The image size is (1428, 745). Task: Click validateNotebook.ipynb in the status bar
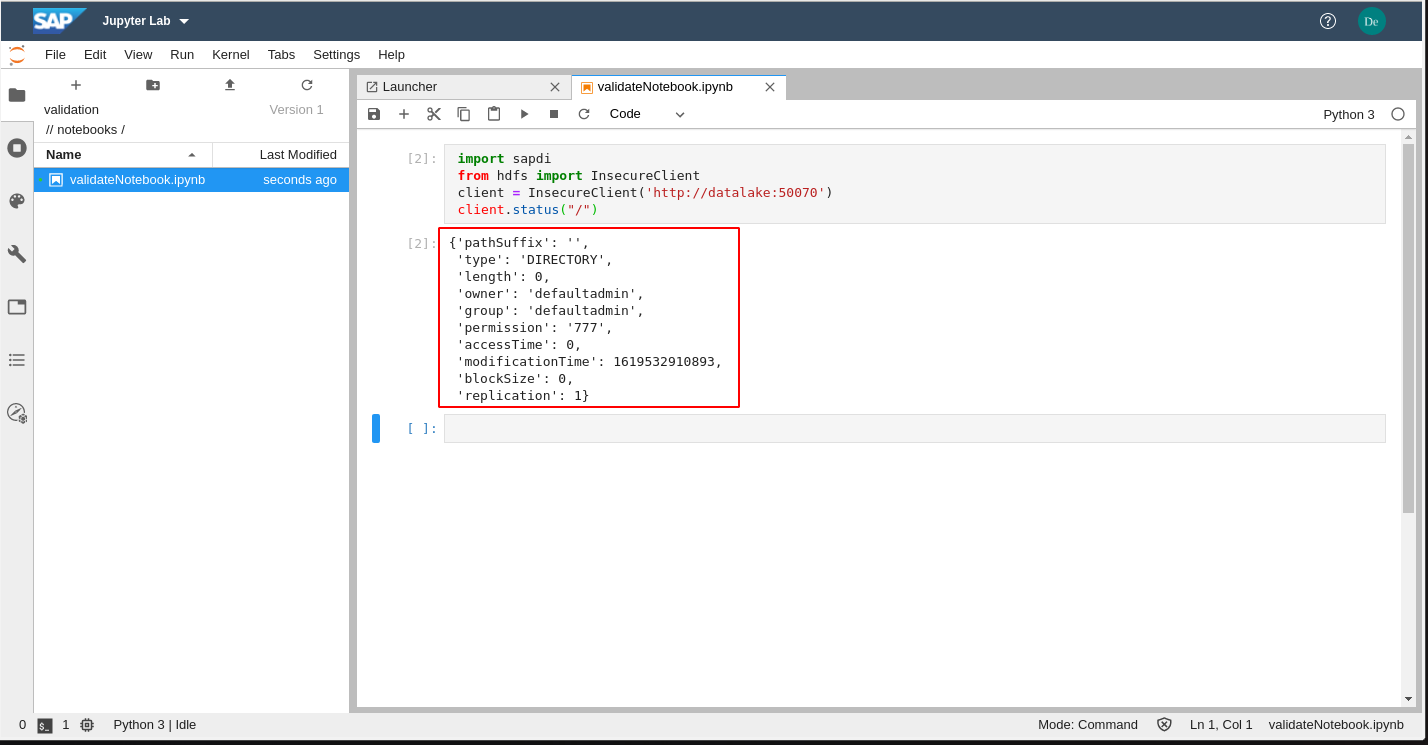(x=1336, y=725)
